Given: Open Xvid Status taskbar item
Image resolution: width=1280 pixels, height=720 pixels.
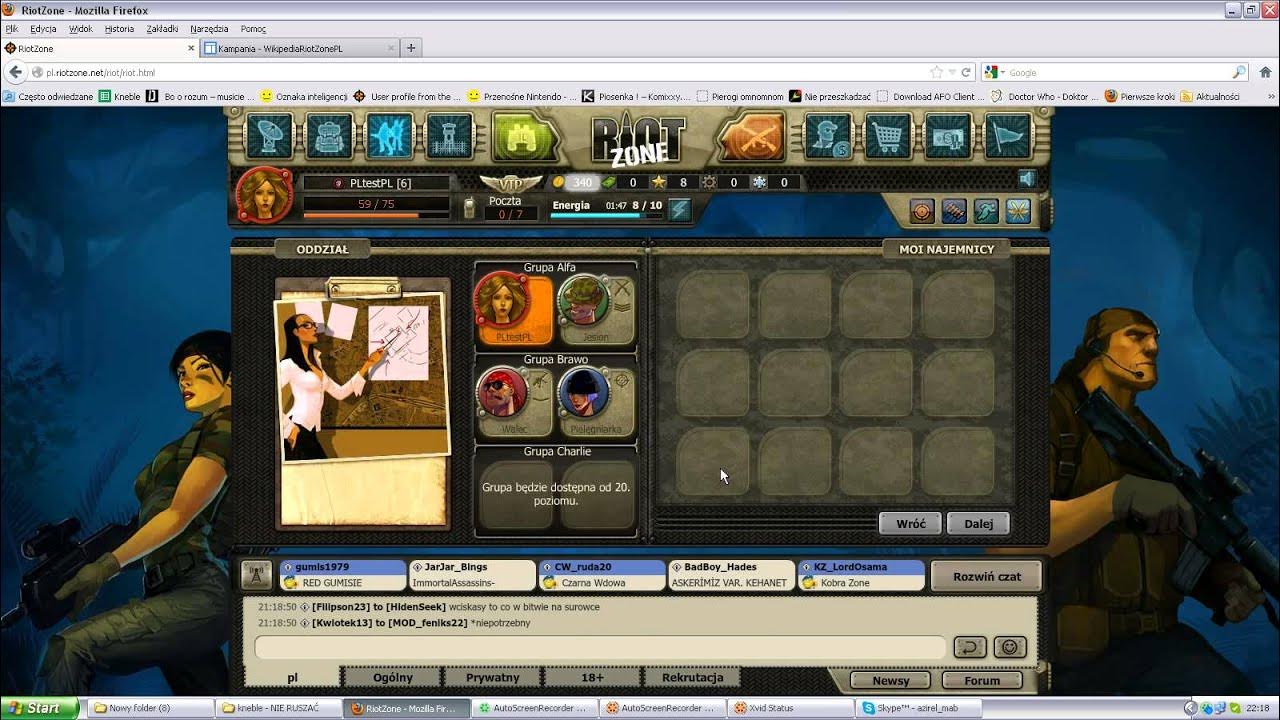Looking at the screenshot, I should click(x=791, y=708).
